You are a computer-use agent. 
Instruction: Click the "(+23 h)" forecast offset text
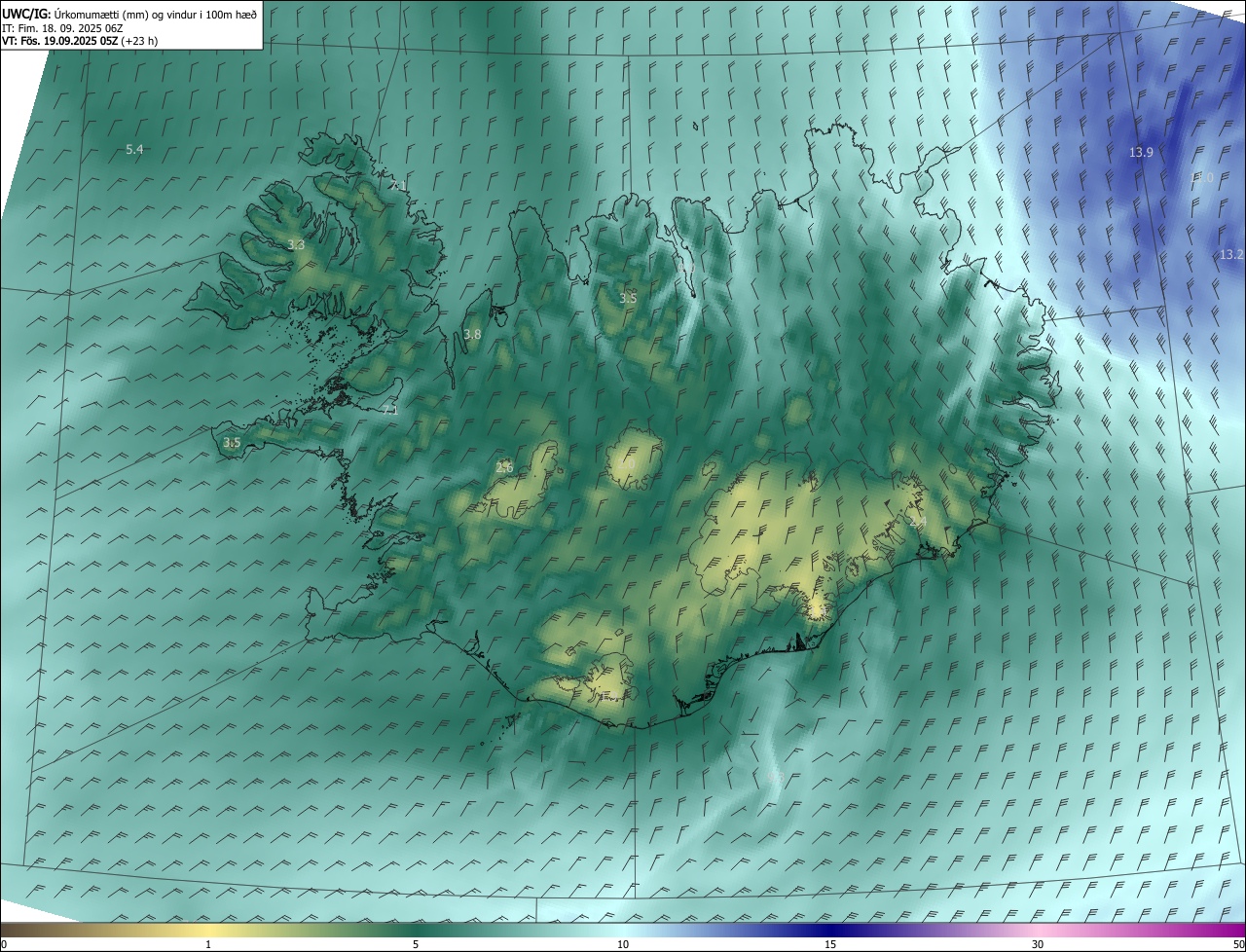point(140,41)
